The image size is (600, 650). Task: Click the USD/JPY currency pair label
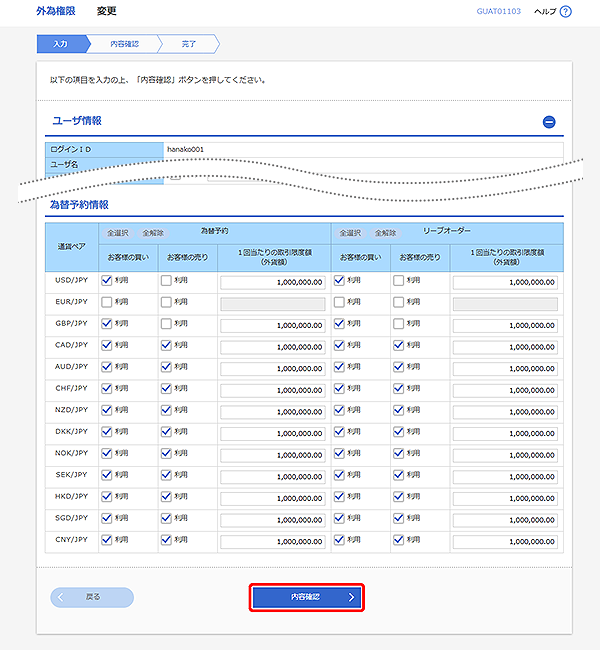click(72, 280)
